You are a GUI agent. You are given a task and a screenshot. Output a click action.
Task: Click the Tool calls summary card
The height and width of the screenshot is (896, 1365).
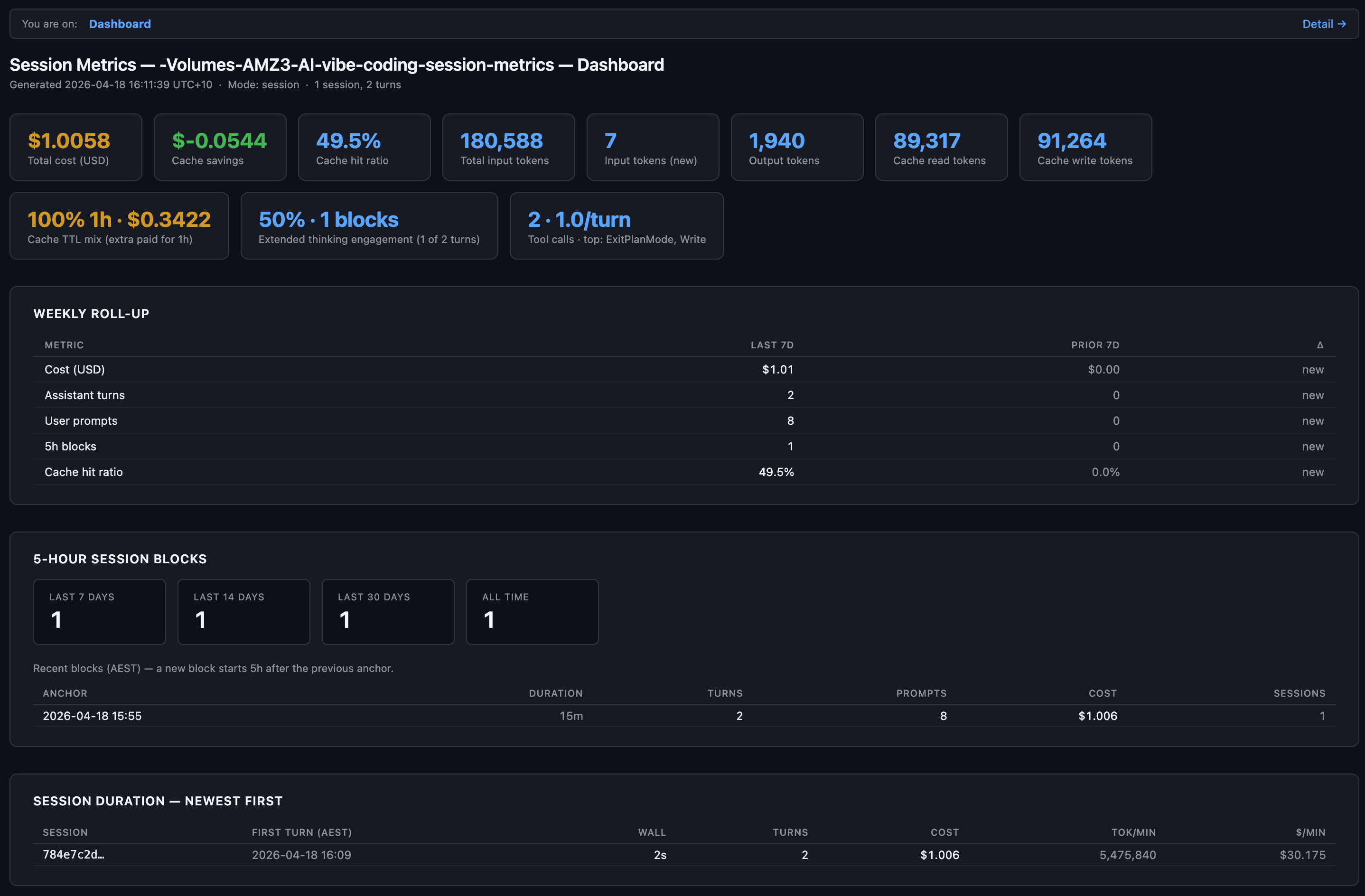coord(617,226)
